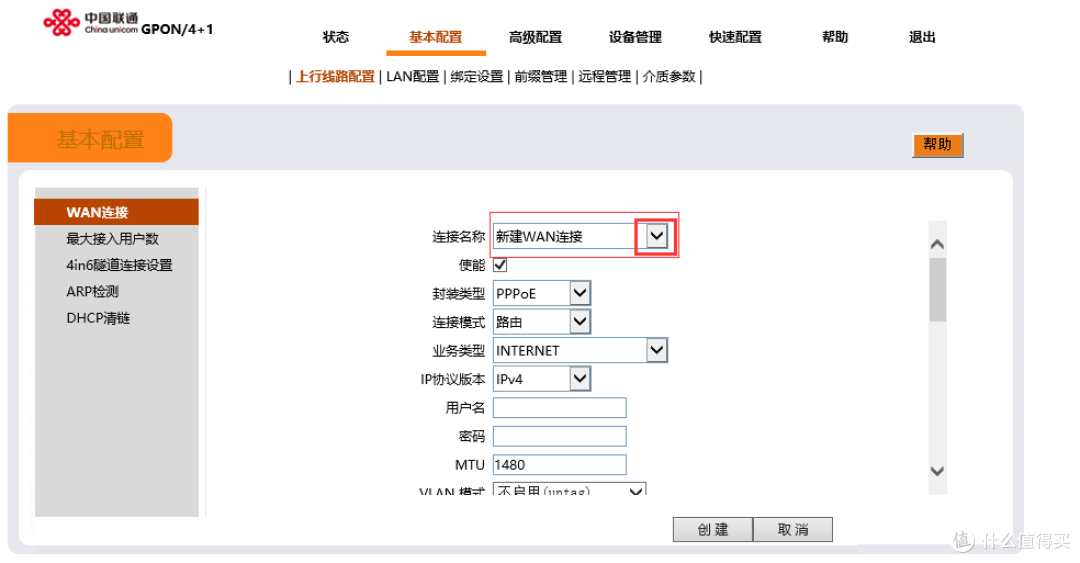Switch to 设备管理 tab
The image size is (1080, 563).
tap(635, 37)
